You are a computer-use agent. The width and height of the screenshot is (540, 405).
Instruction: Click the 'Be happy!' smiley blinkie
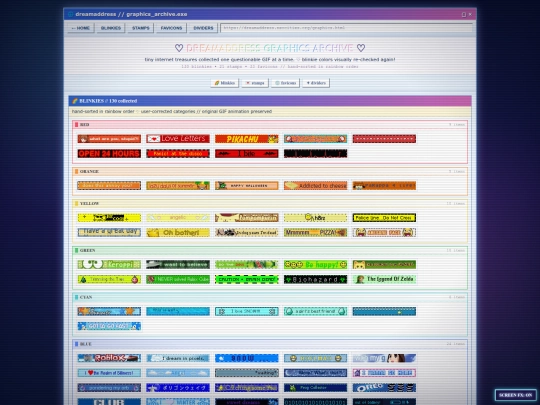[315, 264]
